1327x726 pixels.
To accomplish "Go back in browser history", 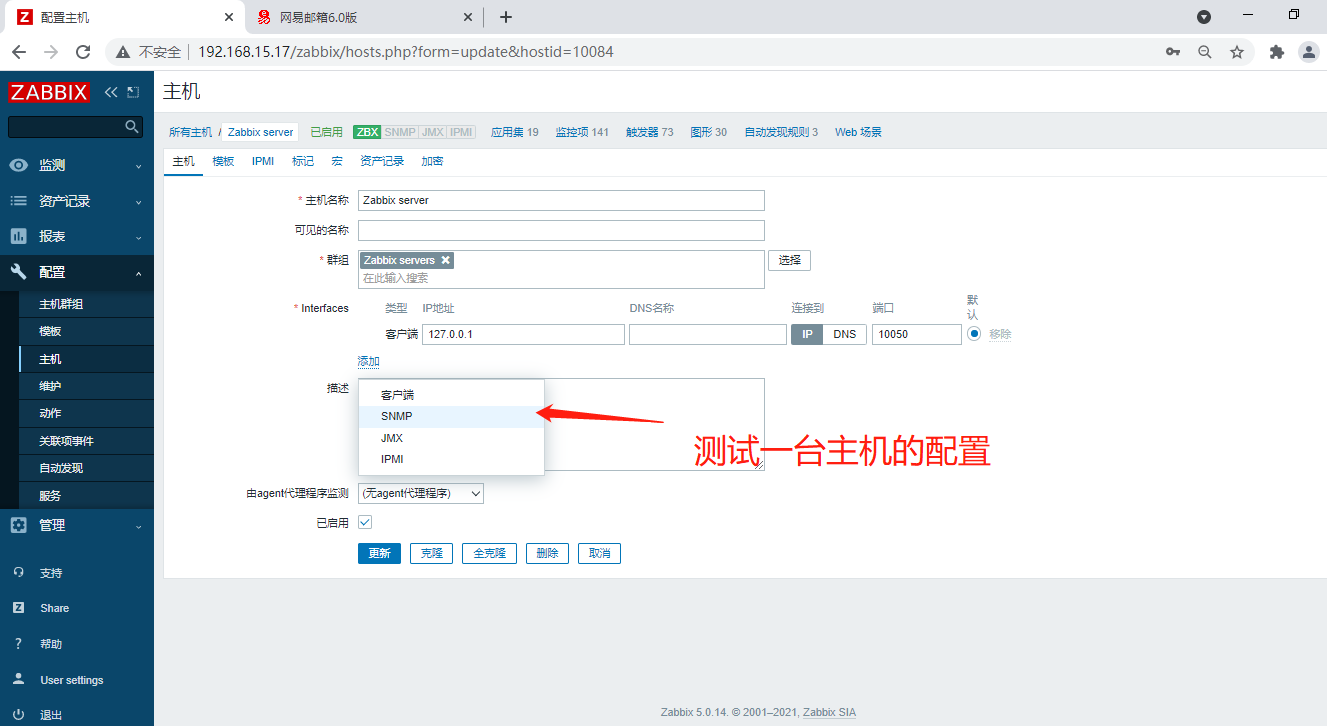I will [19, 52].
